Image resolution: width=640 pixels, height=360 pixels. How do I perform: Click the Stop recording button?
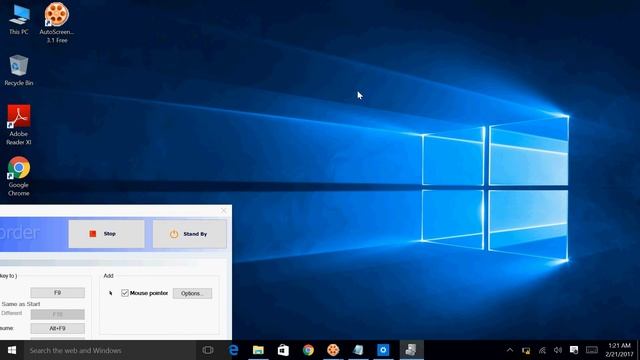[x=106, y=234]
